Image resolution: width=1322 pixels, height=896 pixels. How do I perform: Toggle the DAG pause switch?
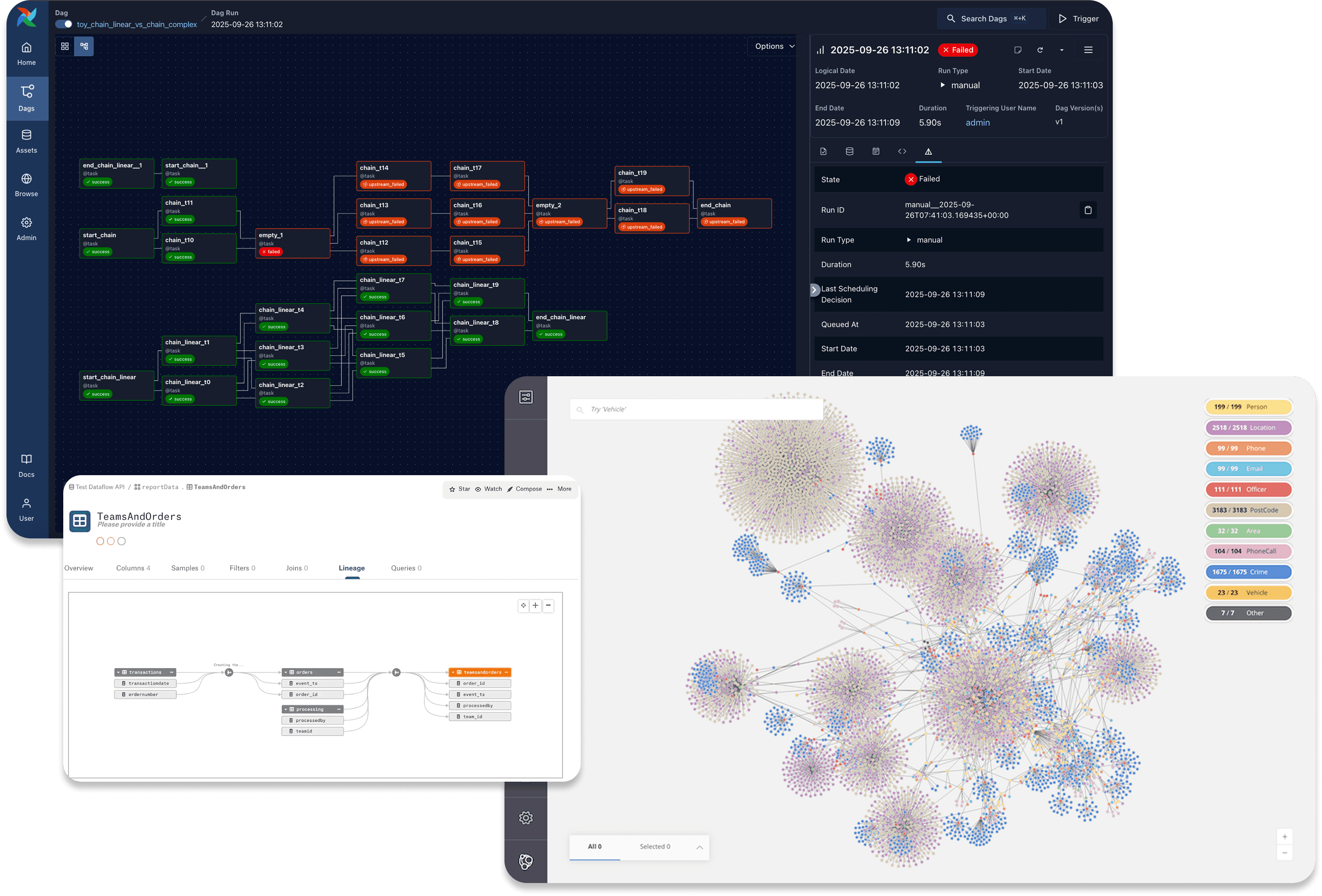[x=64, y=24]
